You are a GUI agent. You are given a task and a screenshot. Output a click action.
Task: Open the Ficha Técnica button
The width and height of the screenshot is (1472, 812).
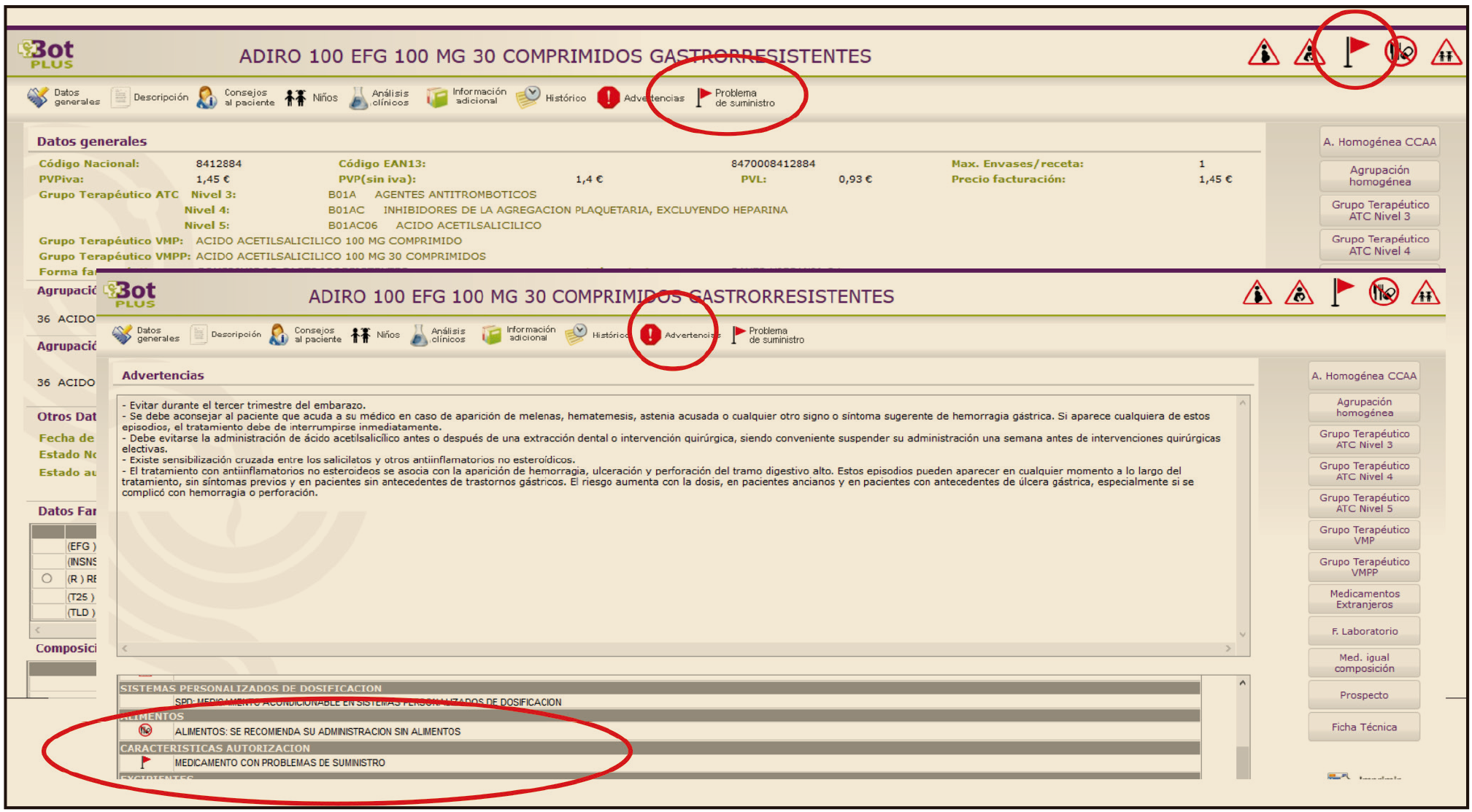click(1363, 727)
